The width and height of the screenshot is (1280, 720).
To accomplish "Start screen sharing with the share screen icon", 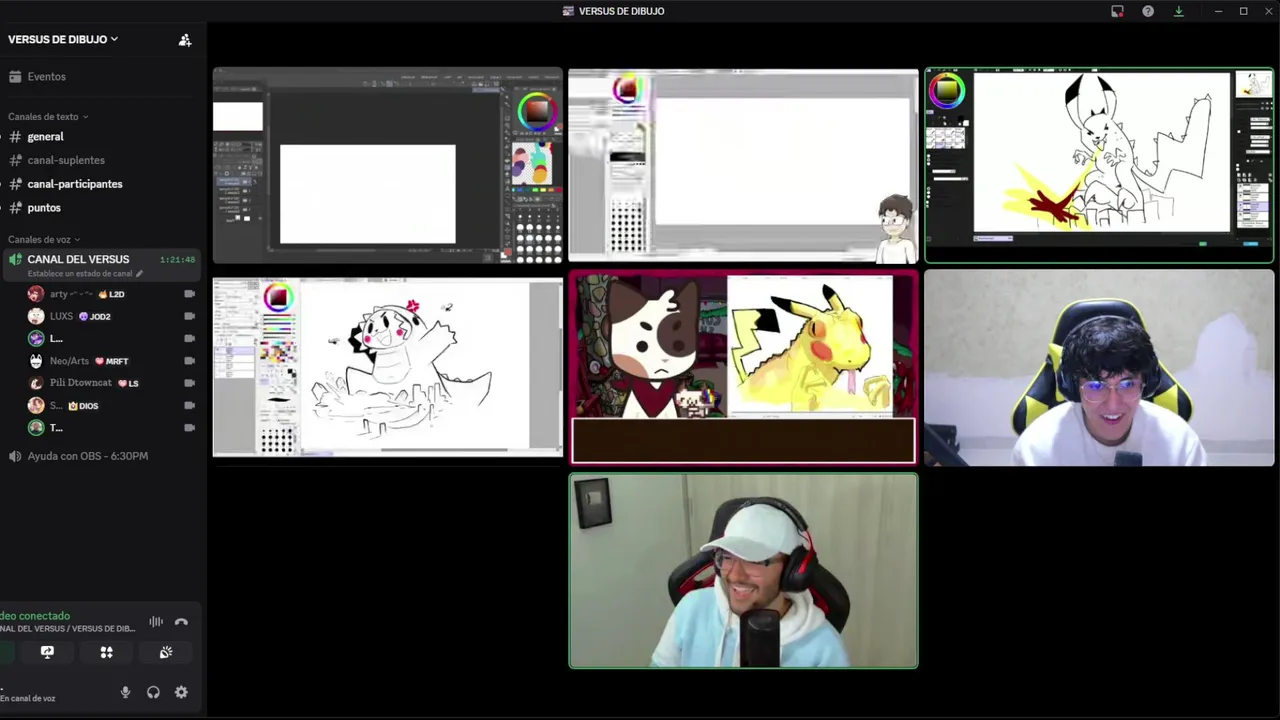I will click(47, 652).
